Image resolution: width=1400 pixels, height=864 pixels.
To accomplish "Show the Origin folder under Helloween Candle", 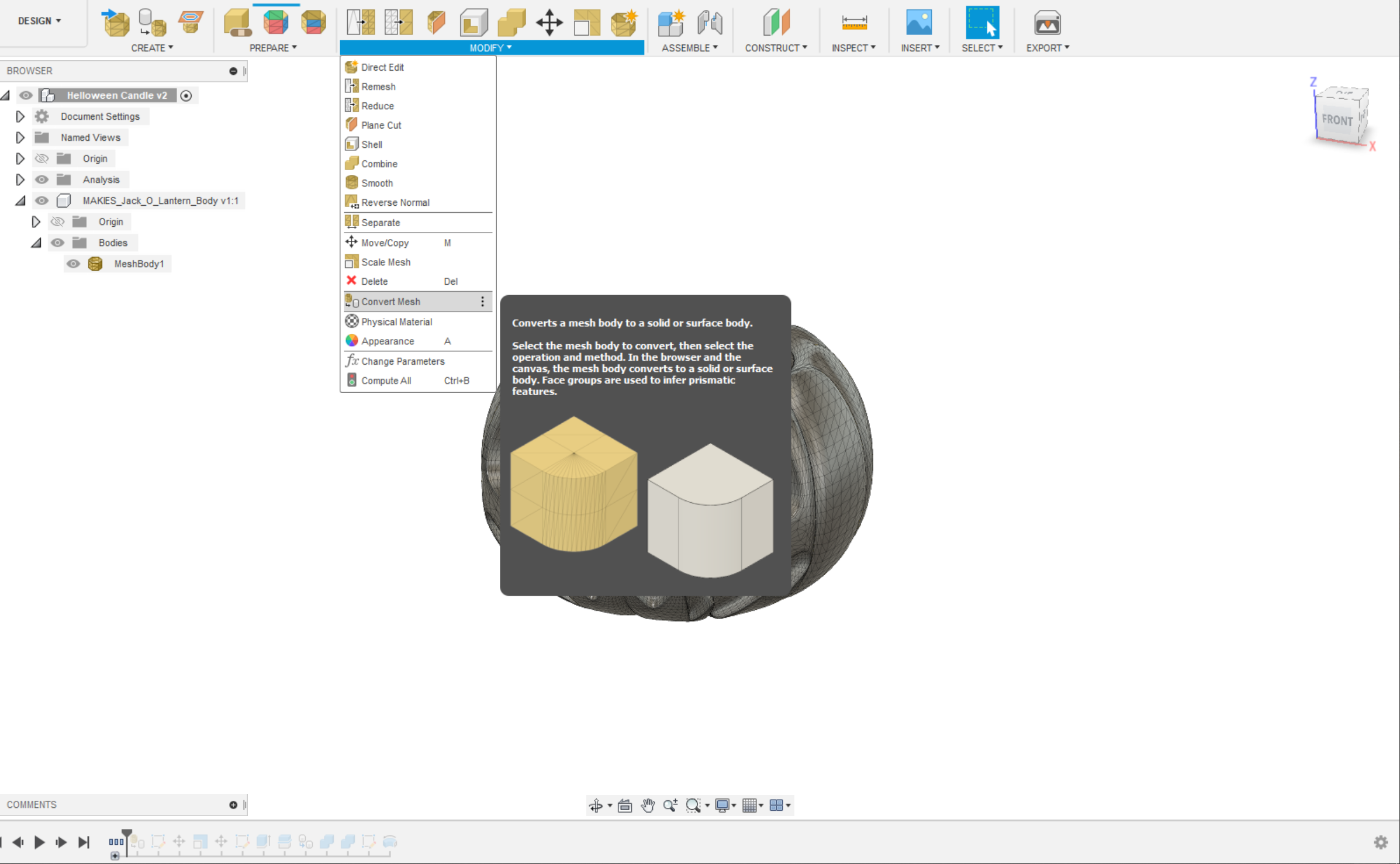I will [41, 158].
